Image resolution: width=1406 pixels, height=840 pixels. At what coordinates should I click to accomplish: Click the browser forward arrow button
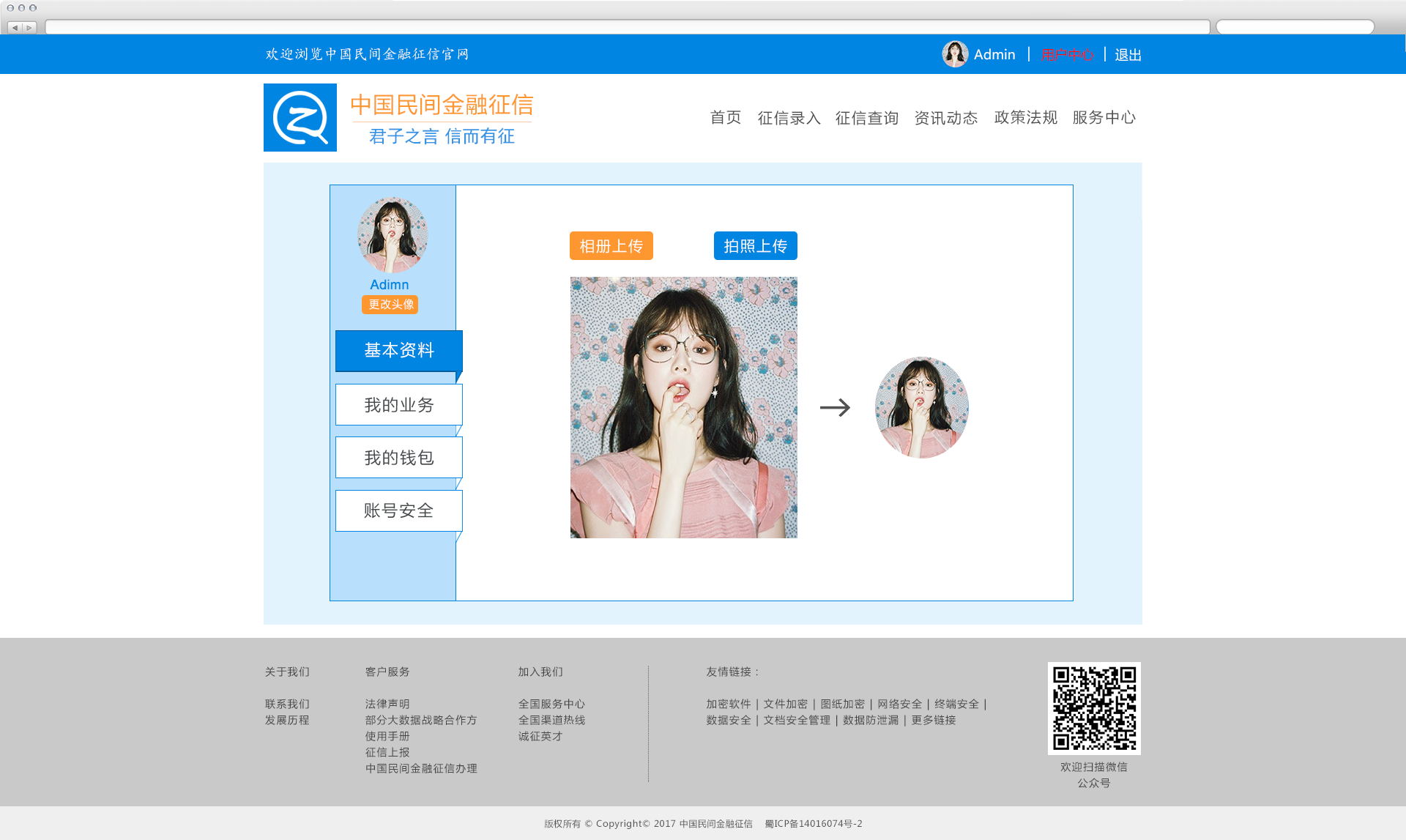29,27
